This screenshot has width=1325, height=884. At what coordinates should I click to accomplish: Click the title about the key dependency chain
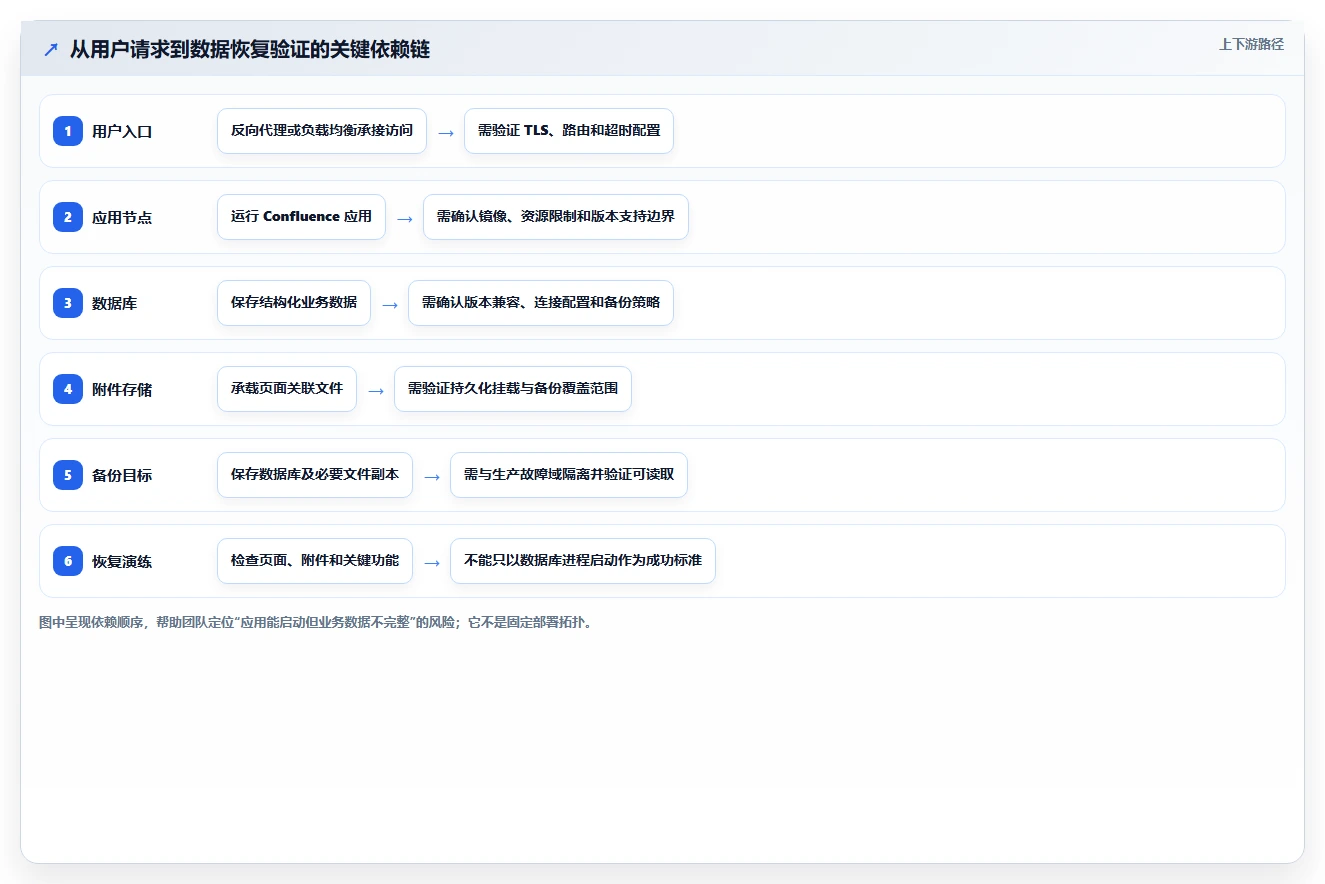(250, 49)
